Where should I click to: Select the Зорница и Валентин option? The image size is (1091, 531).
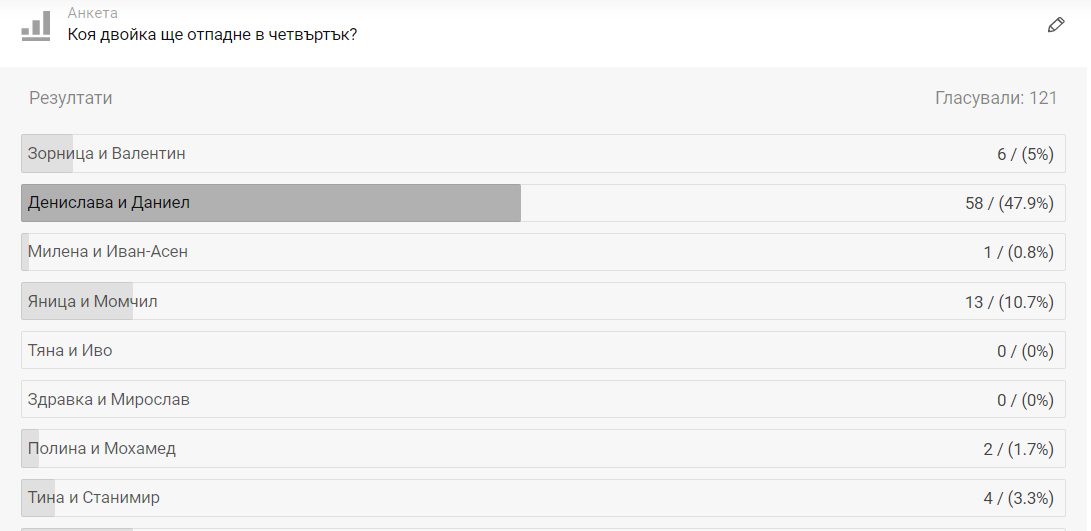point(107,154)
